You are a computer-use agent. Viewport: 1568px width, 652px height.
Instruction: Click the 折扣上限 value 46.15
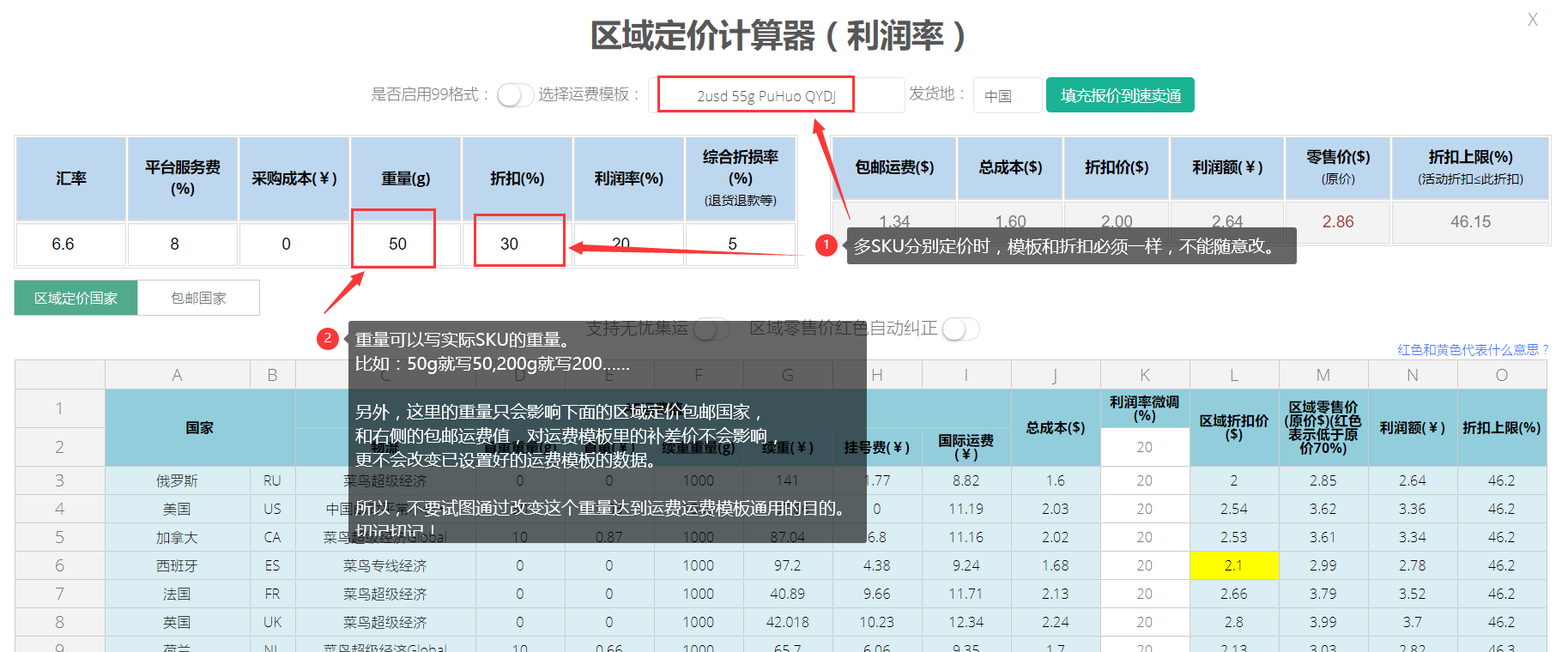point(1470,222)
